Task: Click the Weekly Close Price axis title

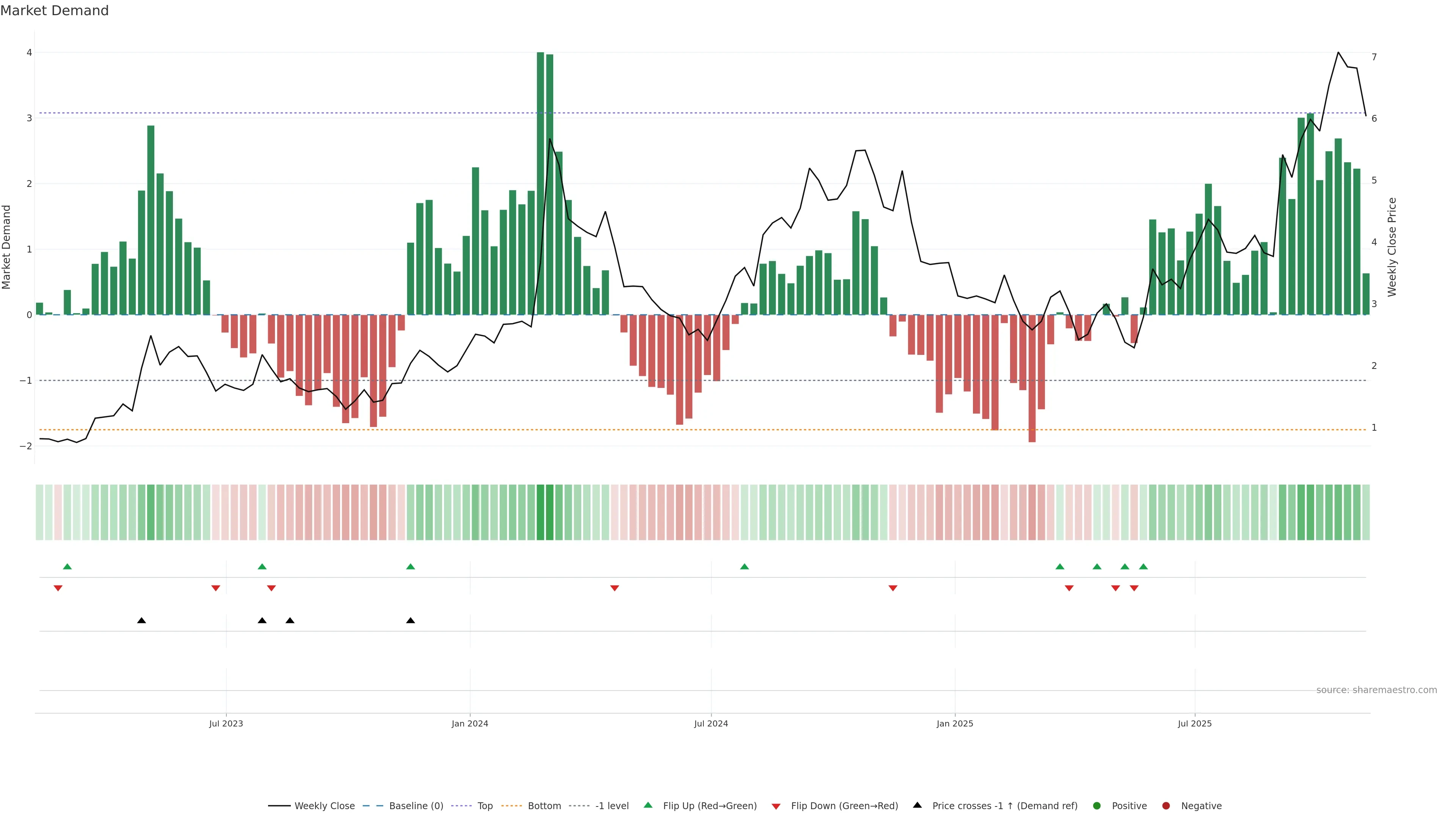Action: [x=1392, y=247]
